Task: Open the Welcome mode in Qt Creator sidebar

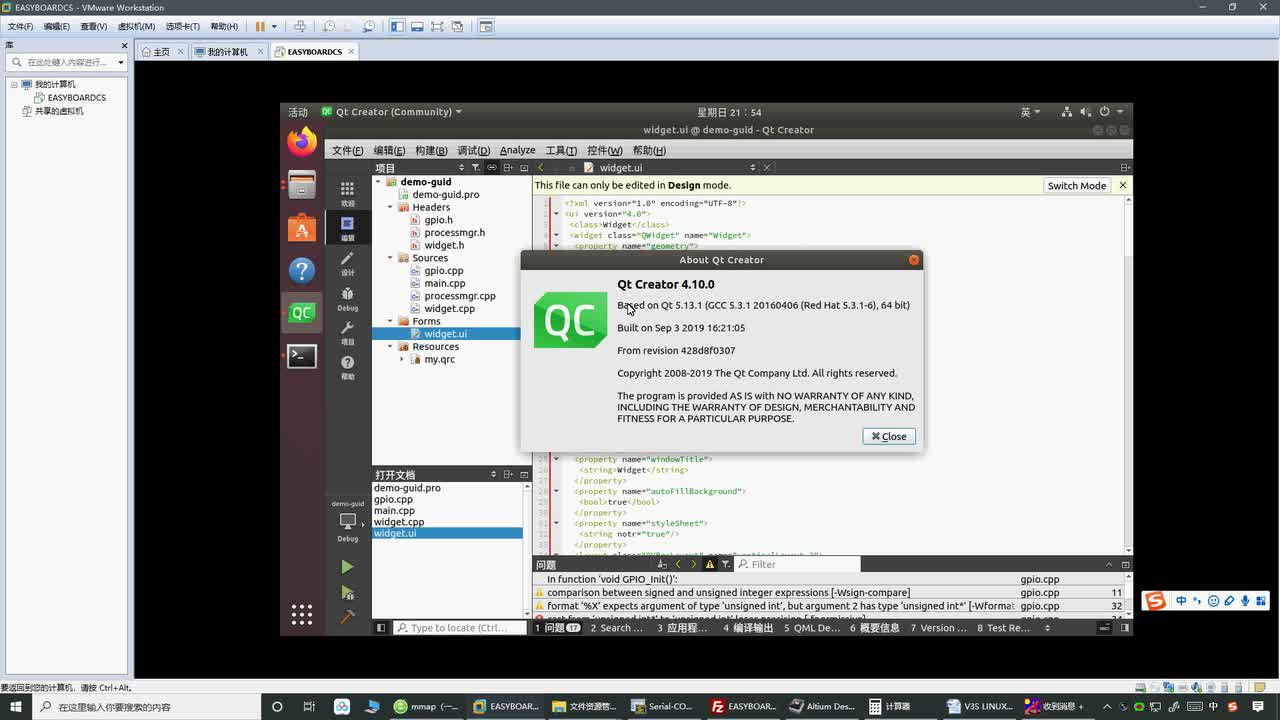Action: [347, 193]
